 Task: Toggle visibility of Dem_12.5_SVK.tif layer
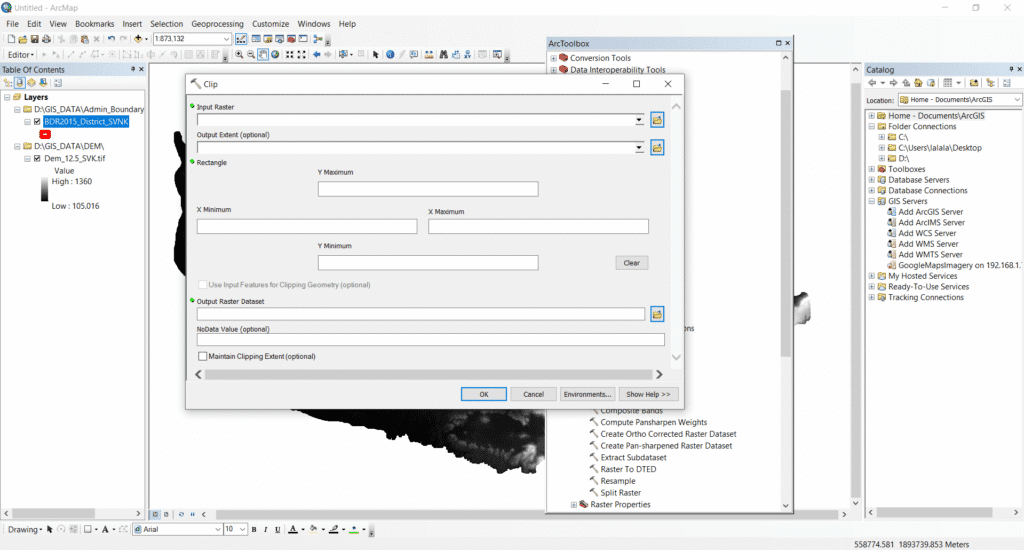point(37,158)
